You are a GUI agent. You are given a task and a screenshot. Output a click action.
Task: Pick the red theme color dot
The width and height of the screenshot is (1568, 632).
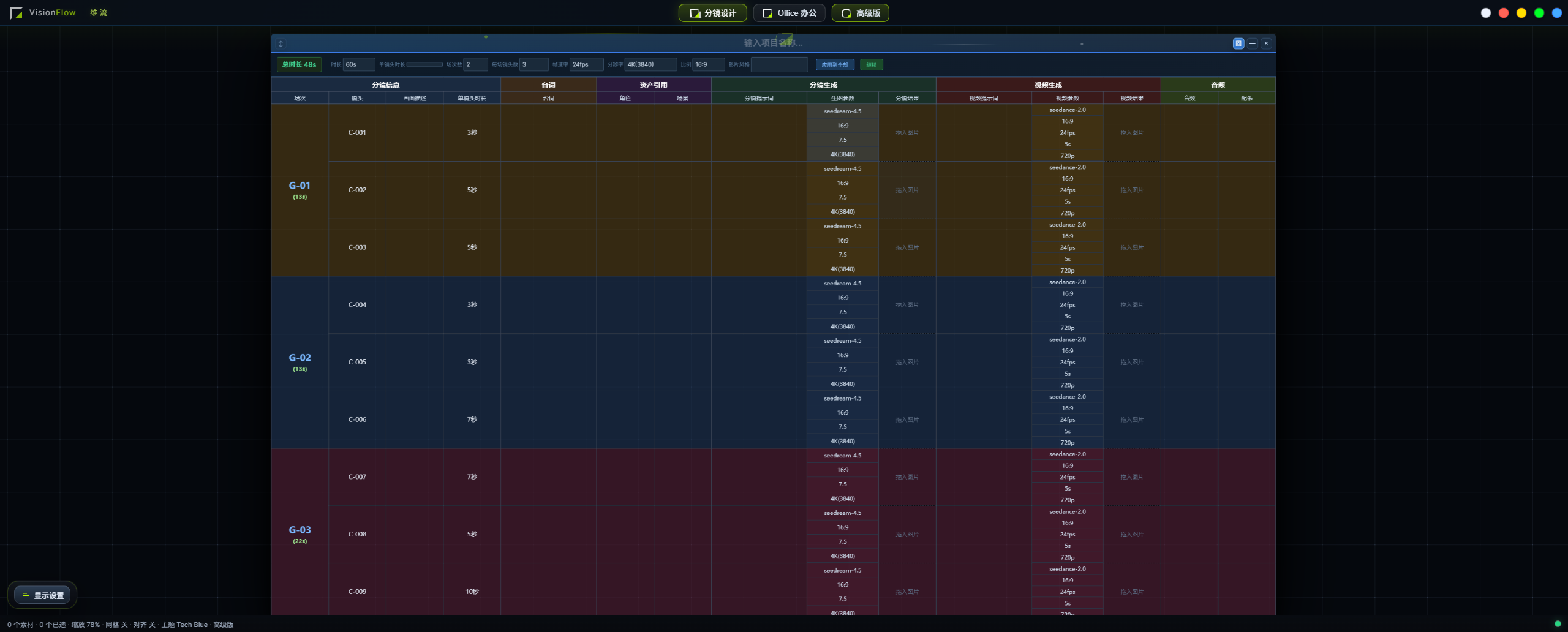[x=1504, y=13]
